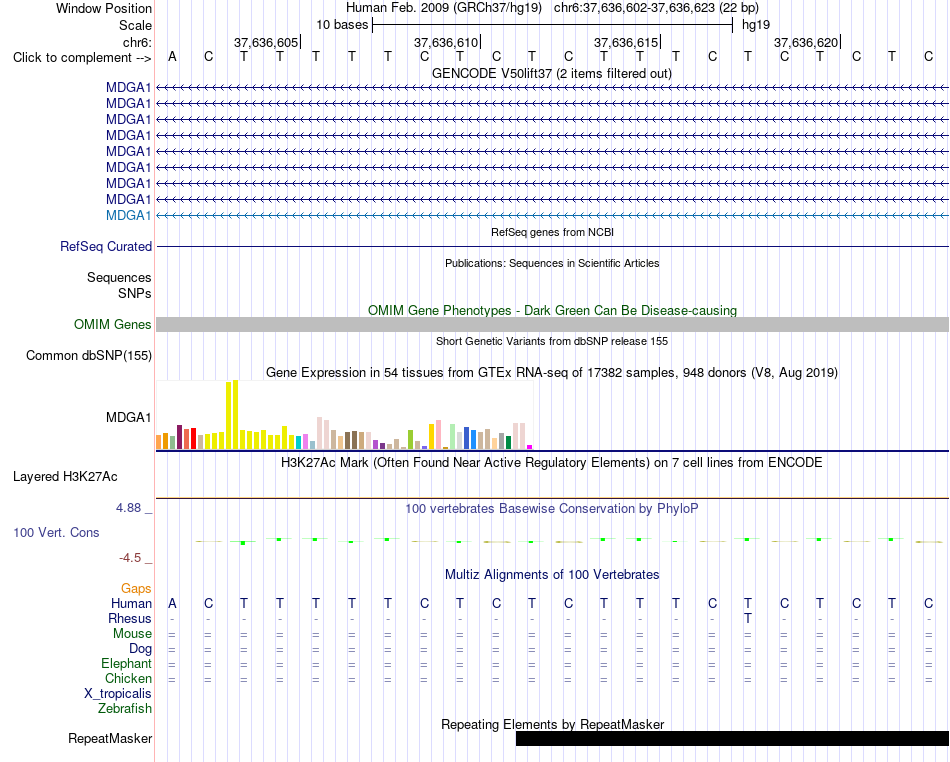The height and width of the screenshot is (762, 950).
Task: Click the Zebrafish species label
Action: point(125,709)
